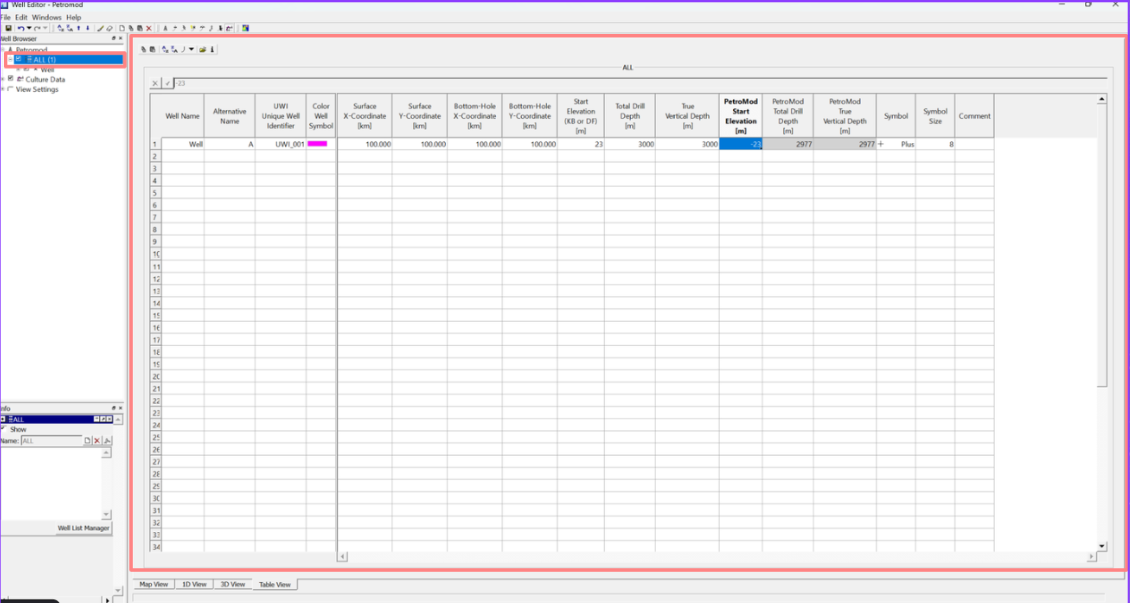Click wrench icon beside Name field
The width and height of the screenshot is (1130, 603).
[107, 440]
